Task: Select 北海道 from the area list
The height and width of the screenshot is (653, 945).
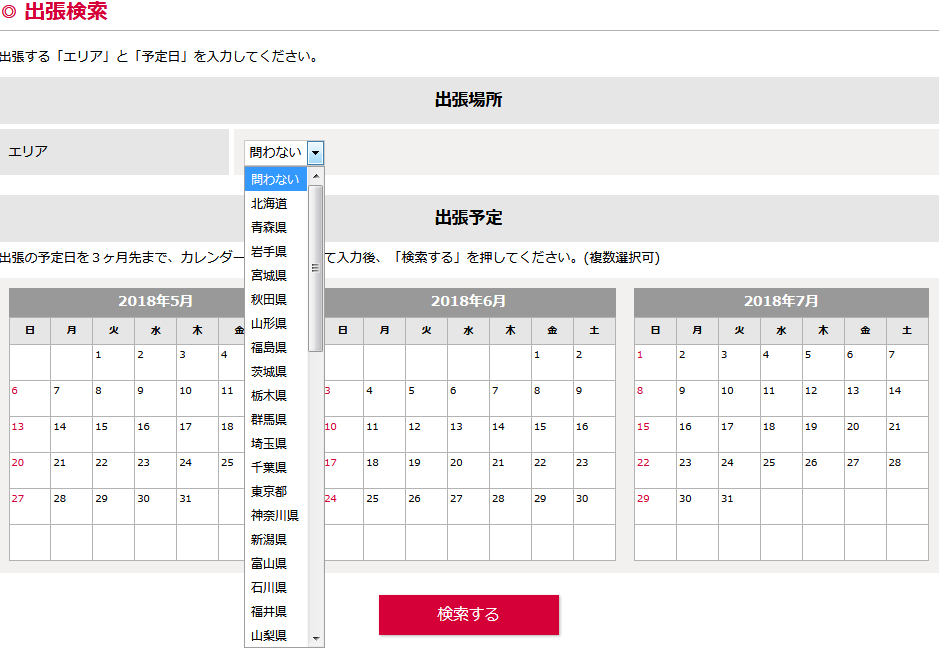Action: pyautogui.click(x=269, y=203)
